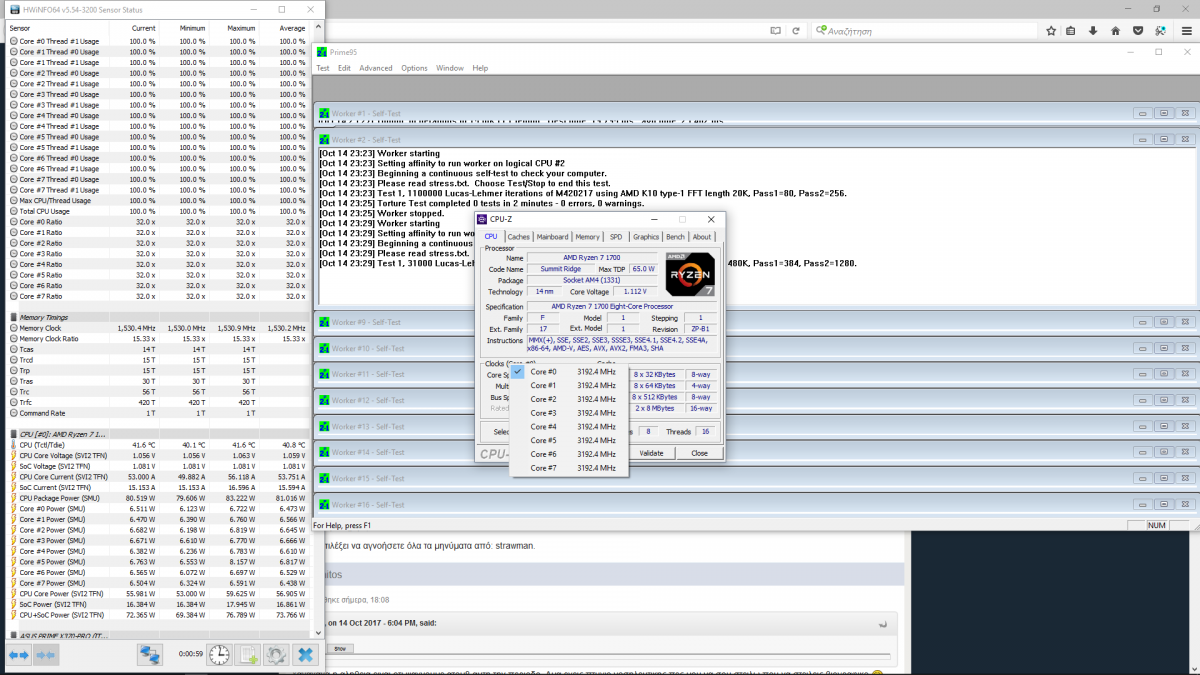Switch to the CPU-Z SPD tab
Image resolution: width=1200 pixels, height=675 pixels.
[616, 237]
